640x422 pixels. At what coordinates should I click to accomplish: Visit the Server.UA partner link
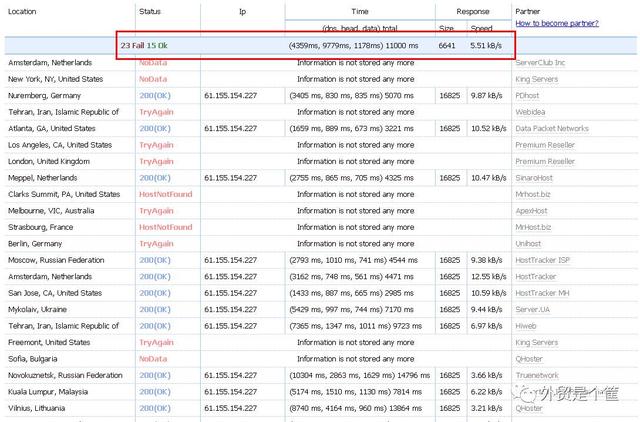(533, 310)
